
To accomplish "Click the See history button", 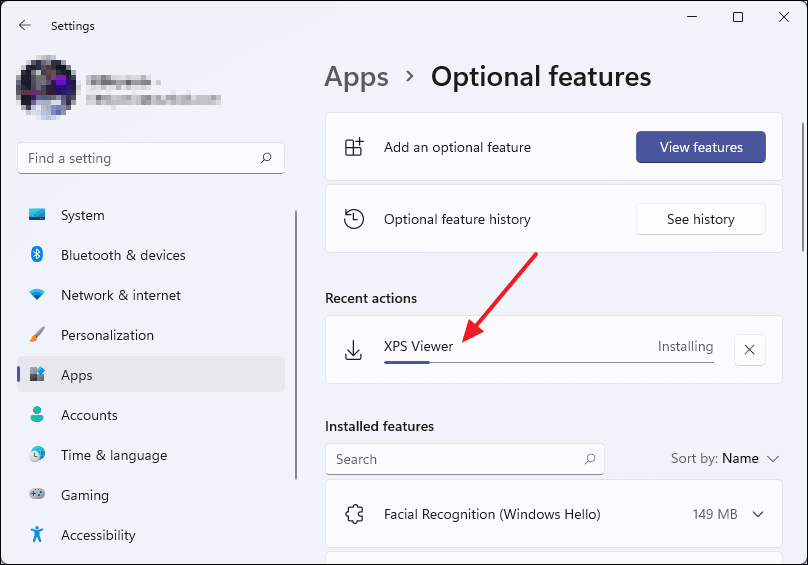I will 700,219.
